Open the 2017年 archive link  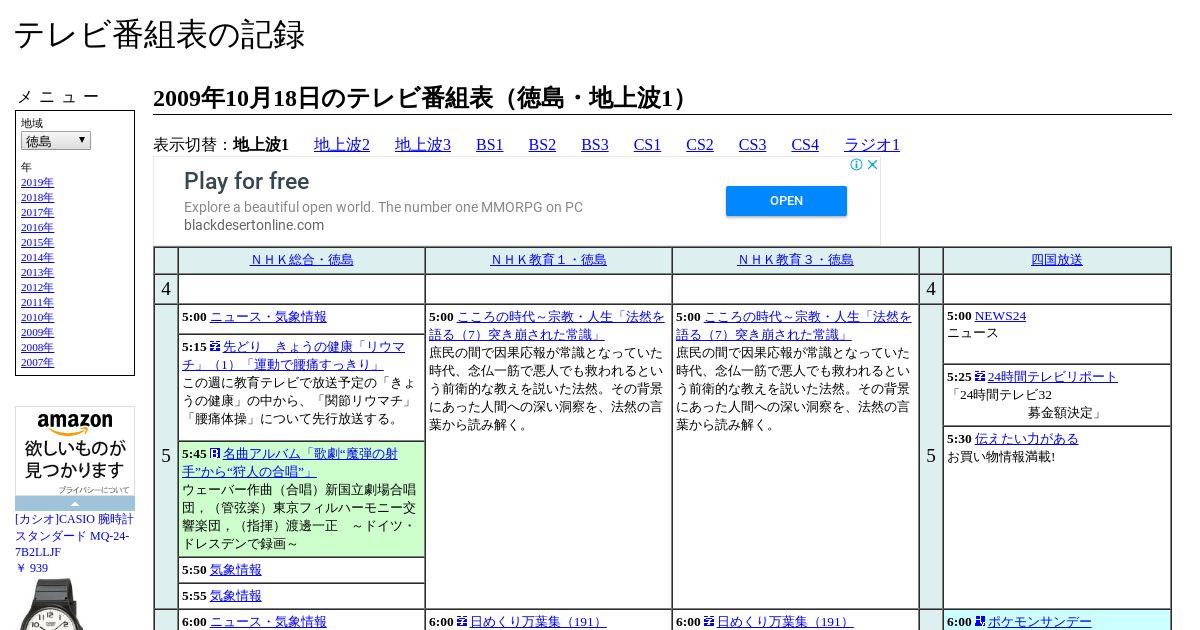click(x=37, y=213)
